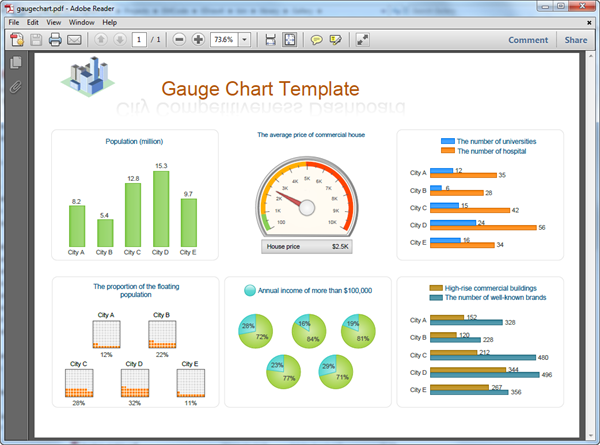The width and height of the screenshot is (600, 445).
Task: Click the Population (million) chart title
Action: [x=134, y=142]
